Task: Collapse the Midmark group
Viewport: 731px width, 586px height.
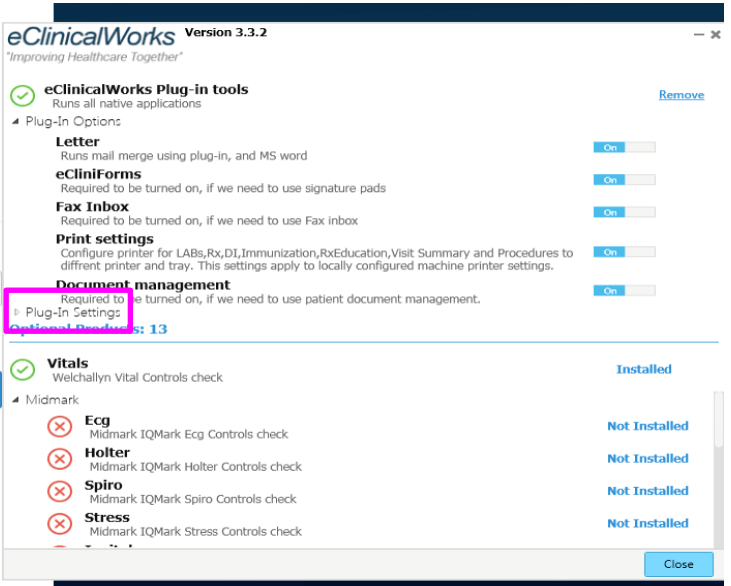Action: pos(16,400)
